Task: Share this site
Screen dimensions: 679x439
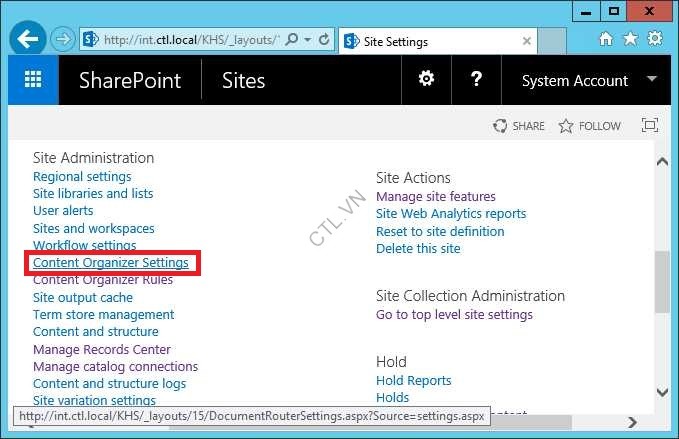Action: 519,126
